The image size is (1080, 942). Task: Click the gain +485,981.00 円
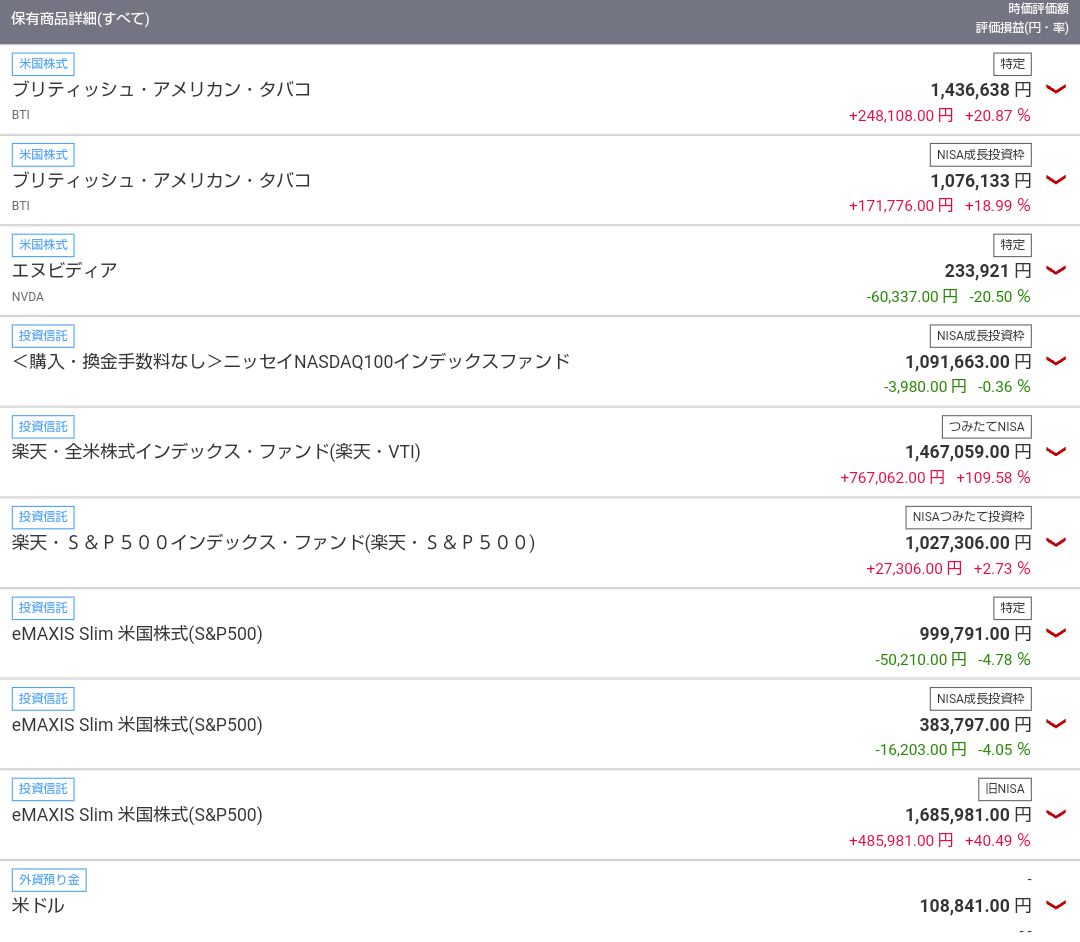[901, 841]
